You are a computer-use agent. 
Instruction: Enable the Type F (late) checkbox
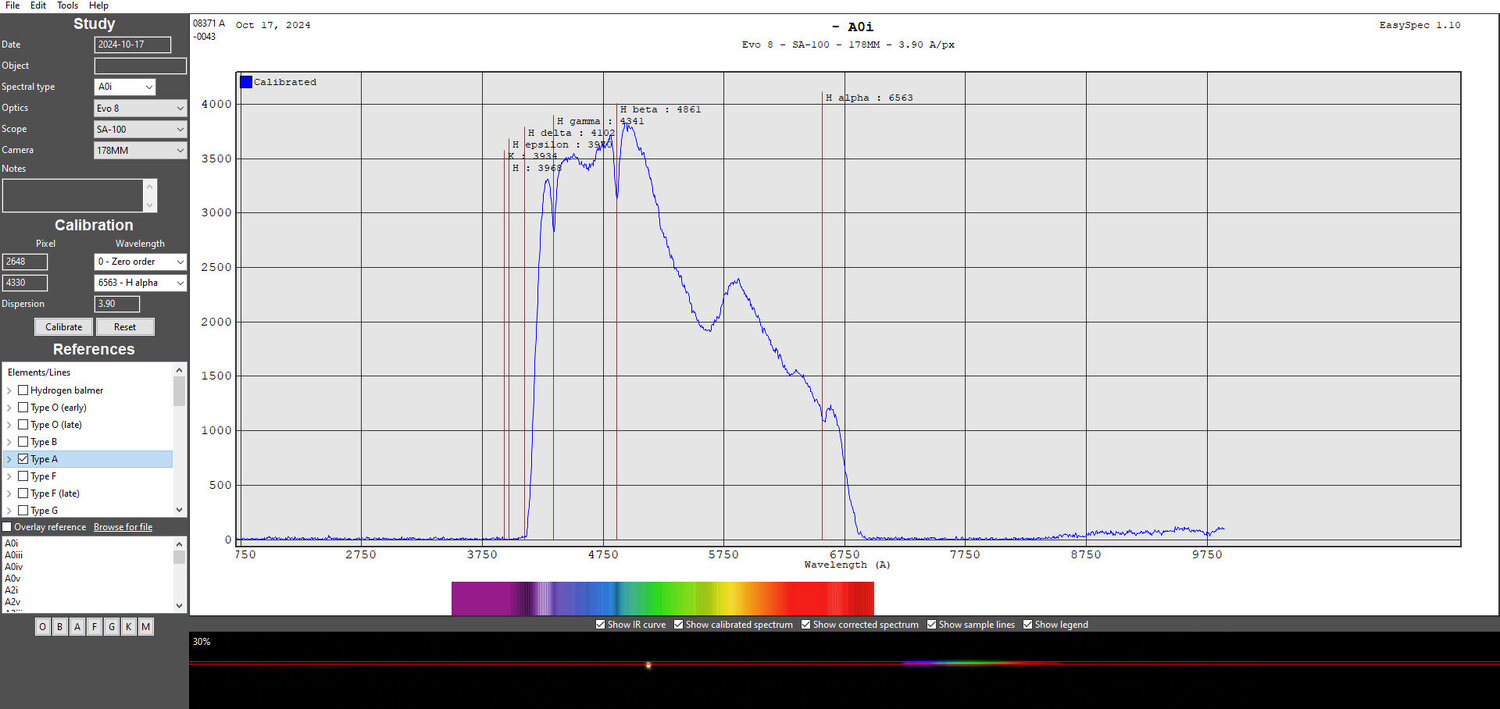tap(23, 493)
